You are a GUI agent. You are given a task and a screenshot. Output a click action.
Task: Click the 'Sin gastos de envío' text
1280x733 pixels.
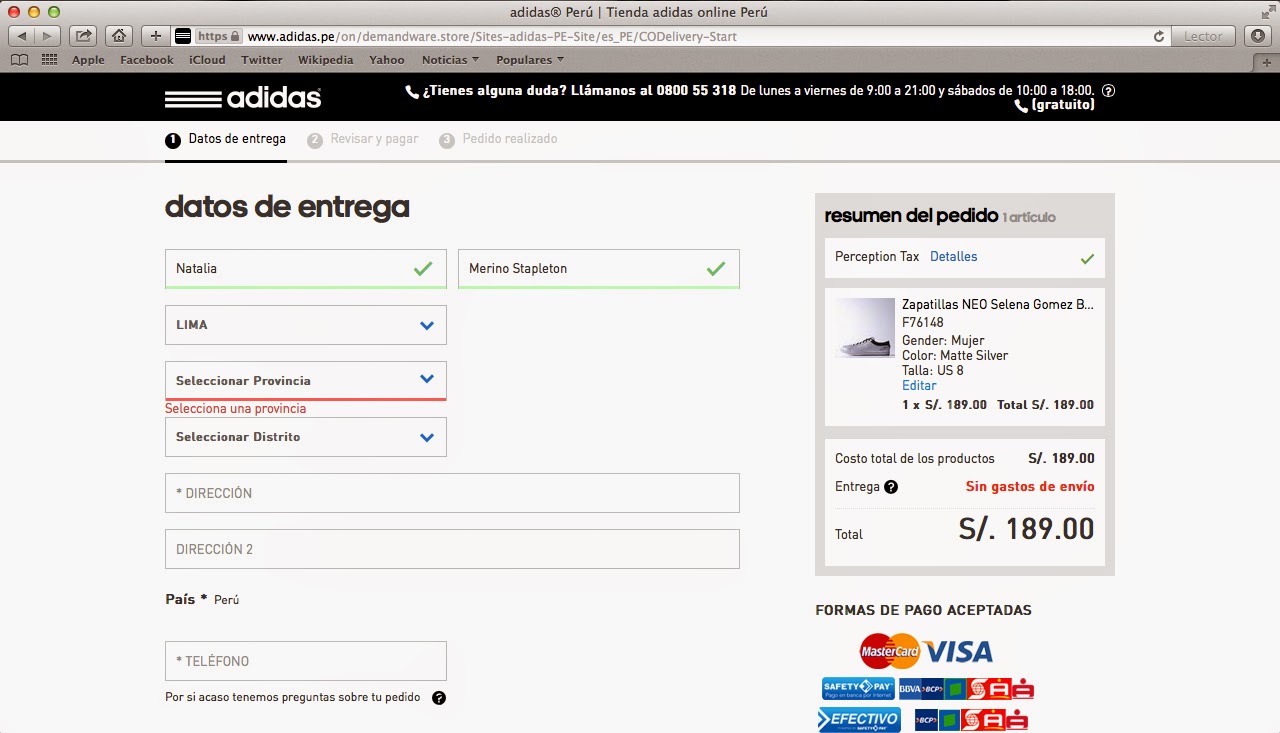1030,487
